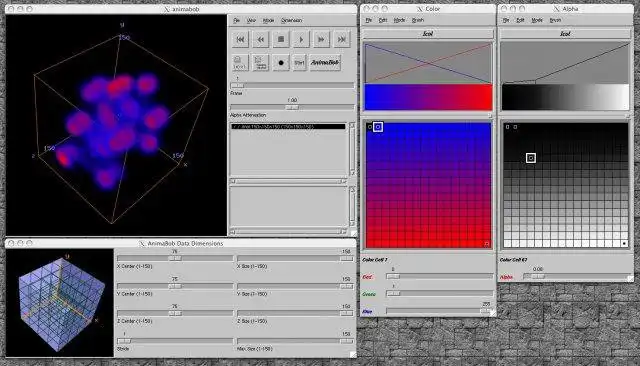Click the Alpha value slider handle
Image resolution: width=640 pixels, height=366 pixels.
click(x=538, y=276)
